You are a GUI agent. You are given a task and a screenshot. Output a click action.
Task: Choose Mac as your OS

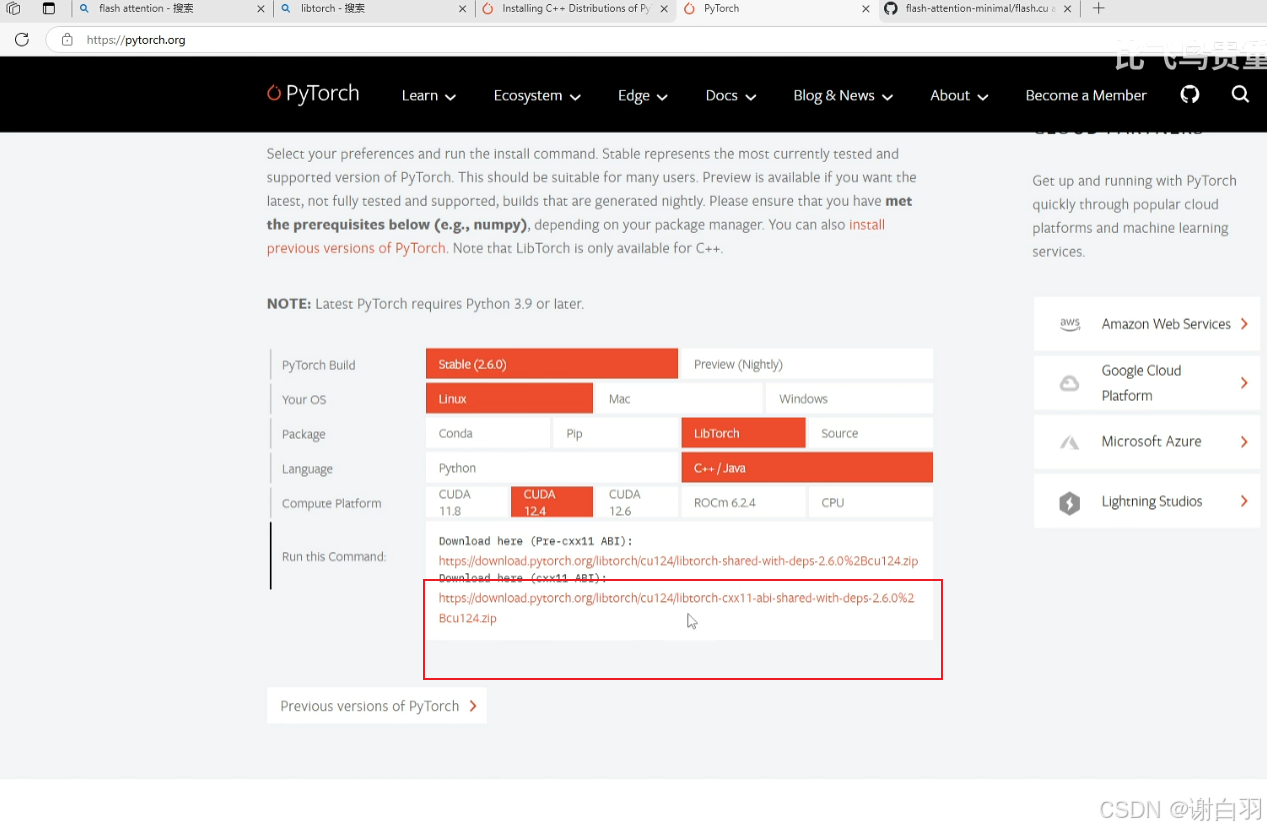click(679, 398)
